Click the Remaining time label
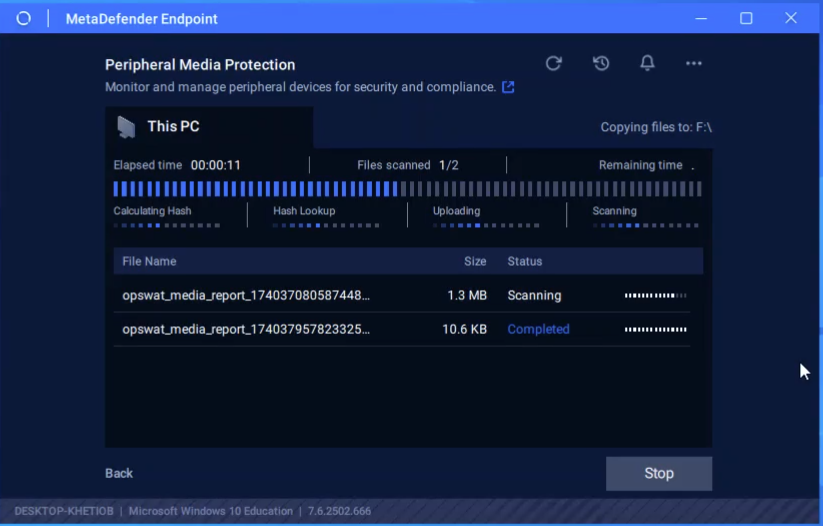Viewport: 823px width, 526px height. (x=640, y=165)
